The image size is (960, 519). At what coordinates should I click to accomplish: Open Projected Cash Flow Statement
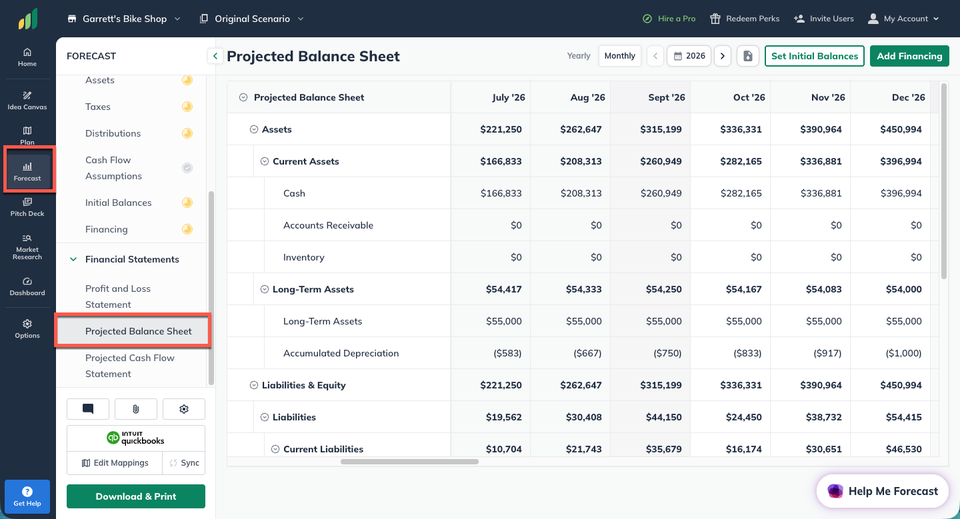(x=130, y=365)
